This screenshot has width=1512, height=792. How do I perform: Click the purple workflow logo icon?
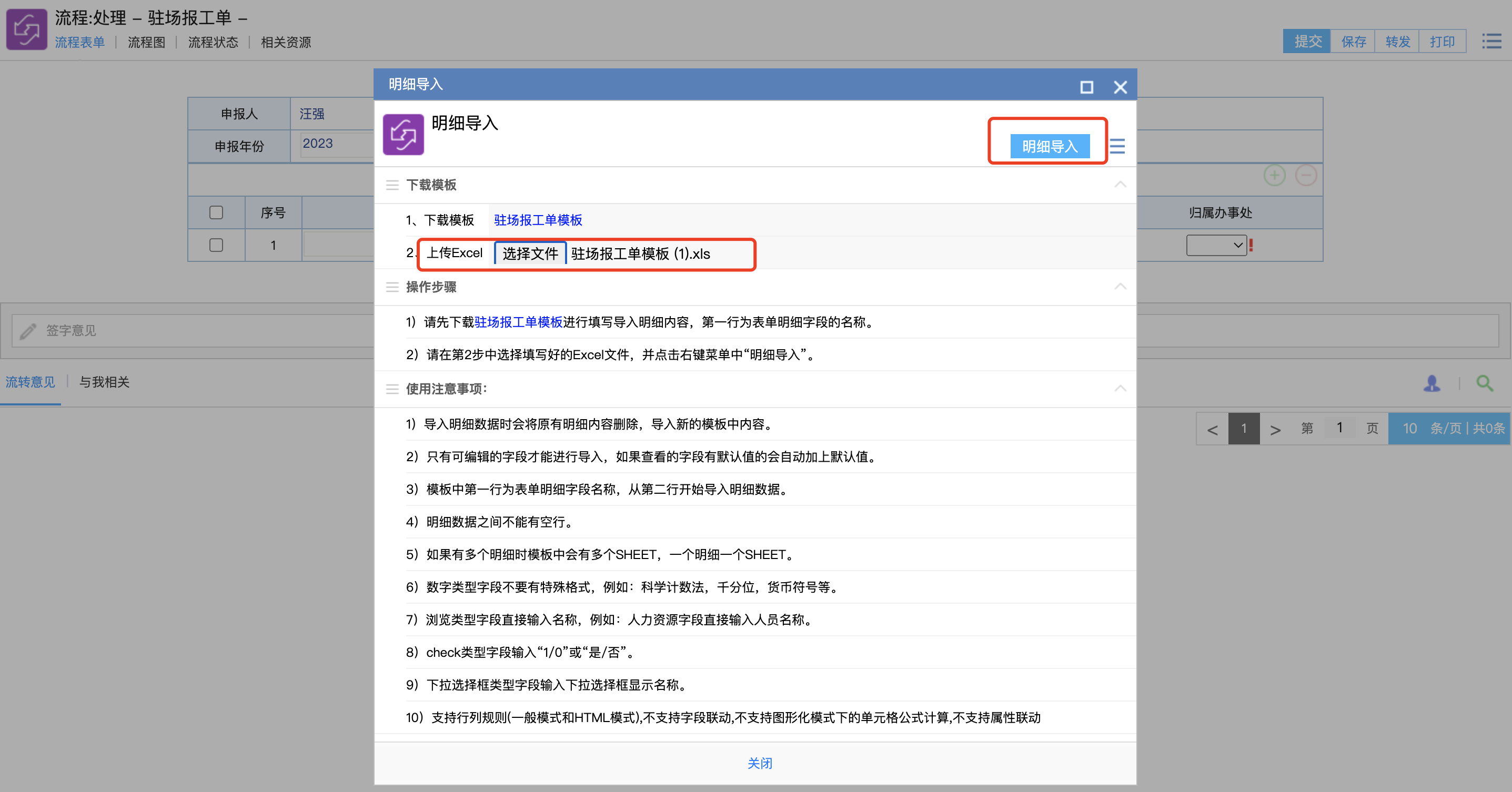pos(26,29)
